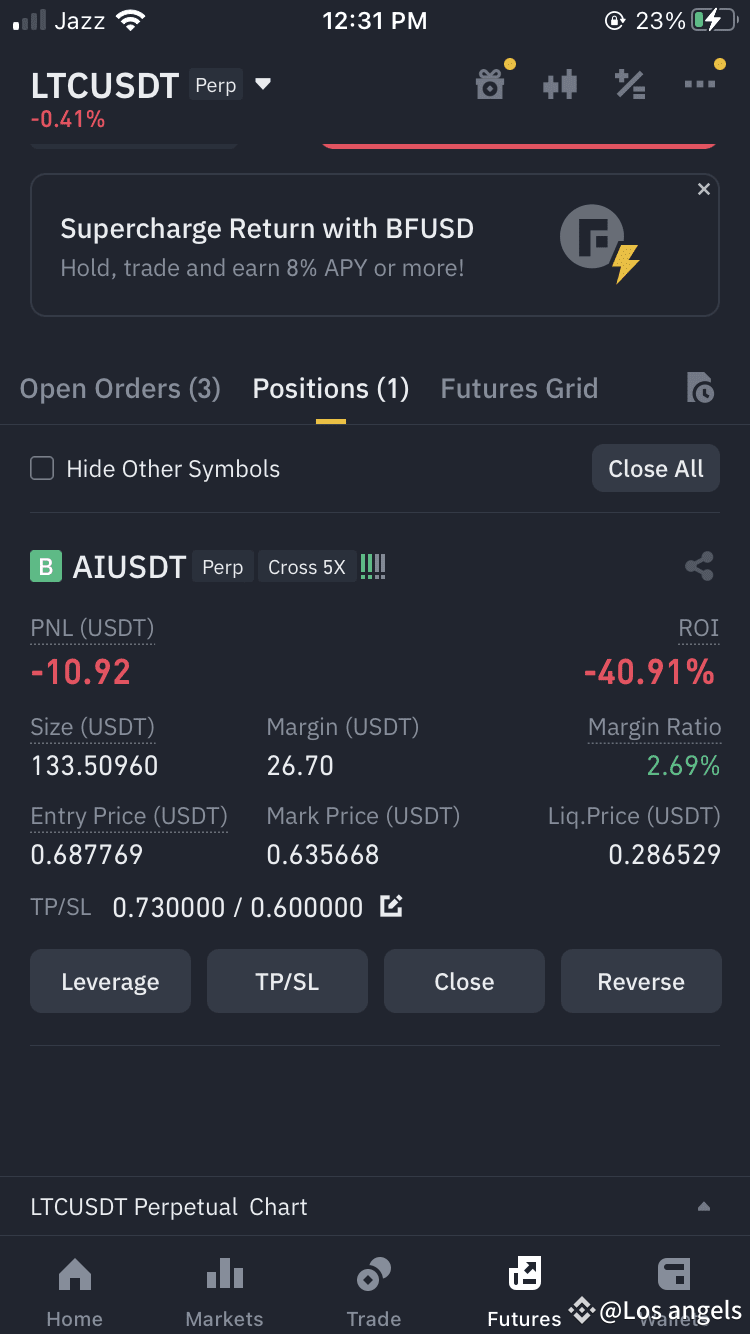Switch to Open Orders (3) tab
This screenshot has height=1334, width=750.
(x=120, y=388)
